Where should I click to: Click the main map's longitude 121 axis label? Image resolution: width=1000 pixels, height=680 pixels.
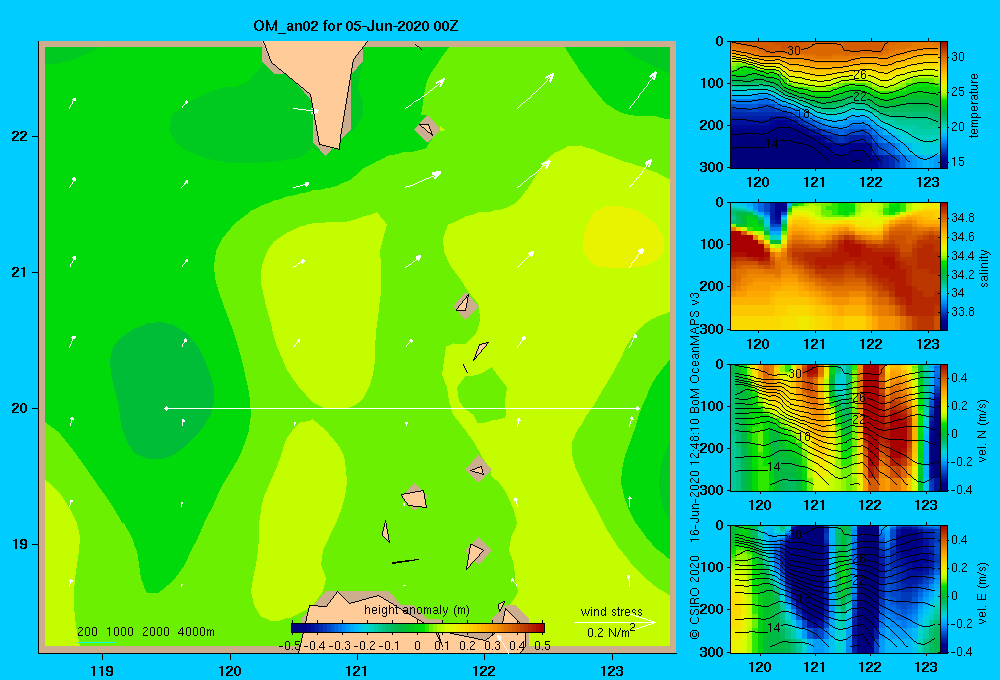coord(357,670)
